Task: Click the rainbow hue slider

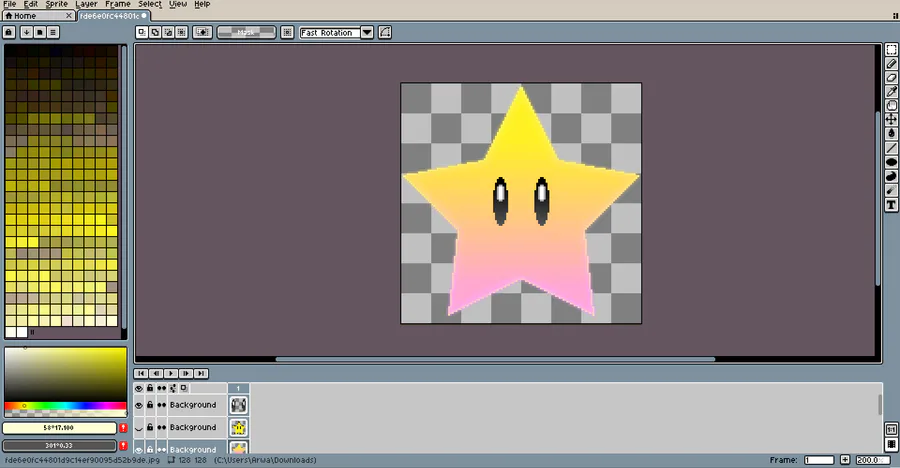Action: pos(65,405)
